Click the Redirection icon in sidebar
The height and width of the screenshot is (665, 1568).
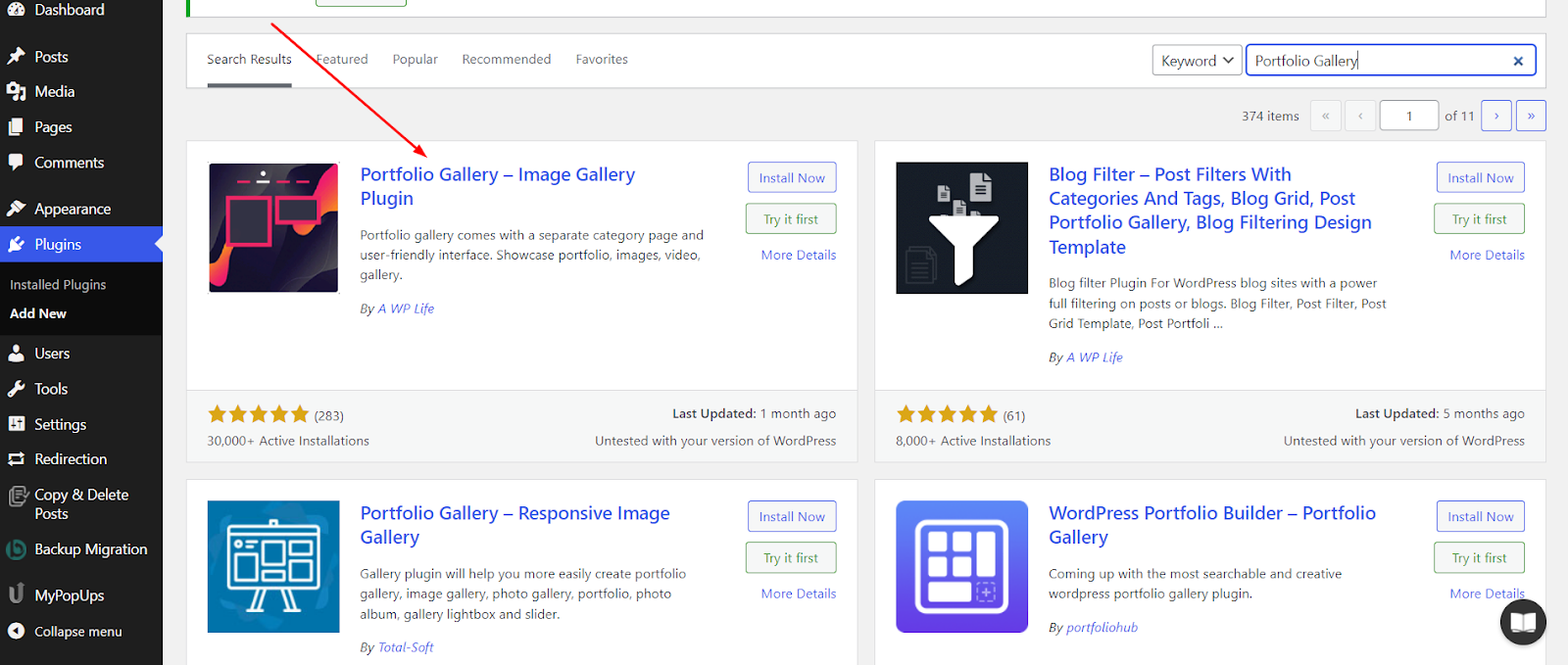pos(16,459)
